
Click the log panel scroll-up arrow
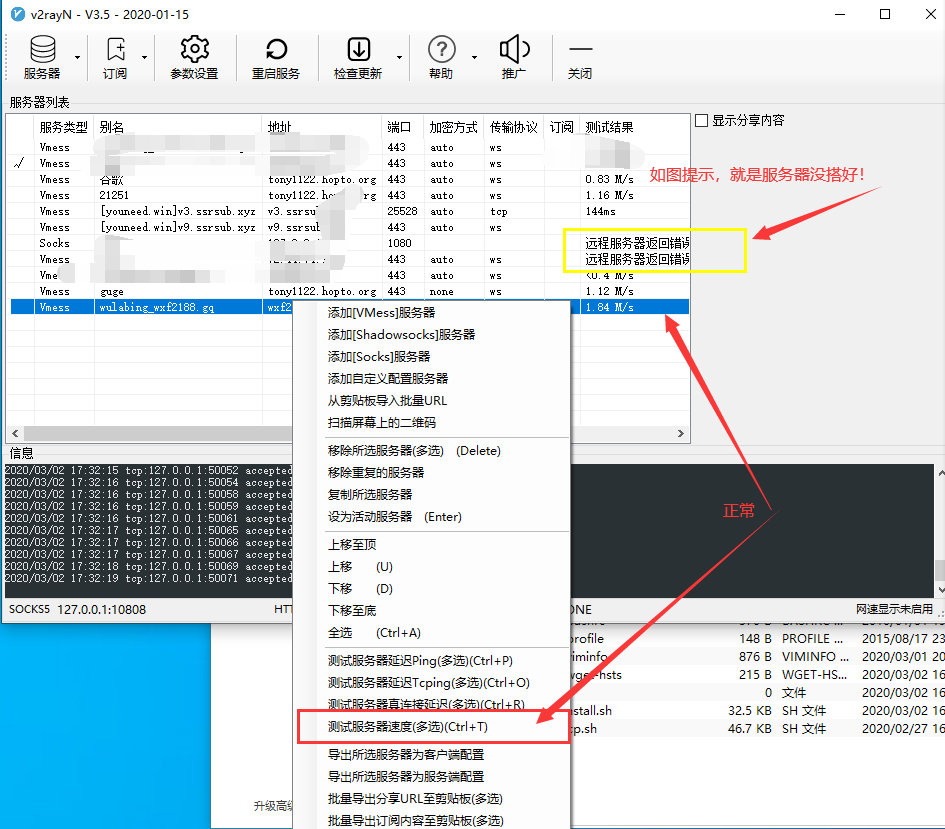940,474
